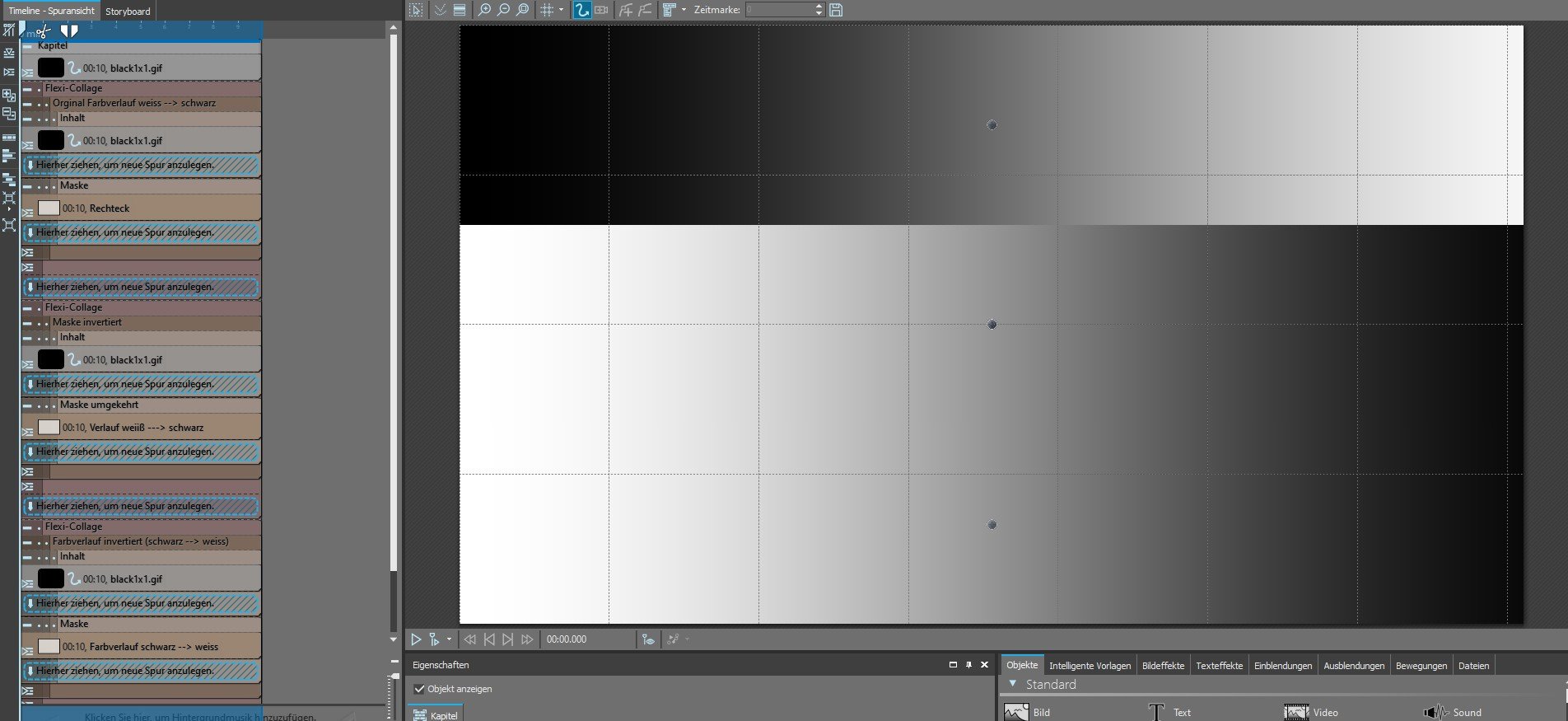Pin the Eigenschaften panel

968,665
